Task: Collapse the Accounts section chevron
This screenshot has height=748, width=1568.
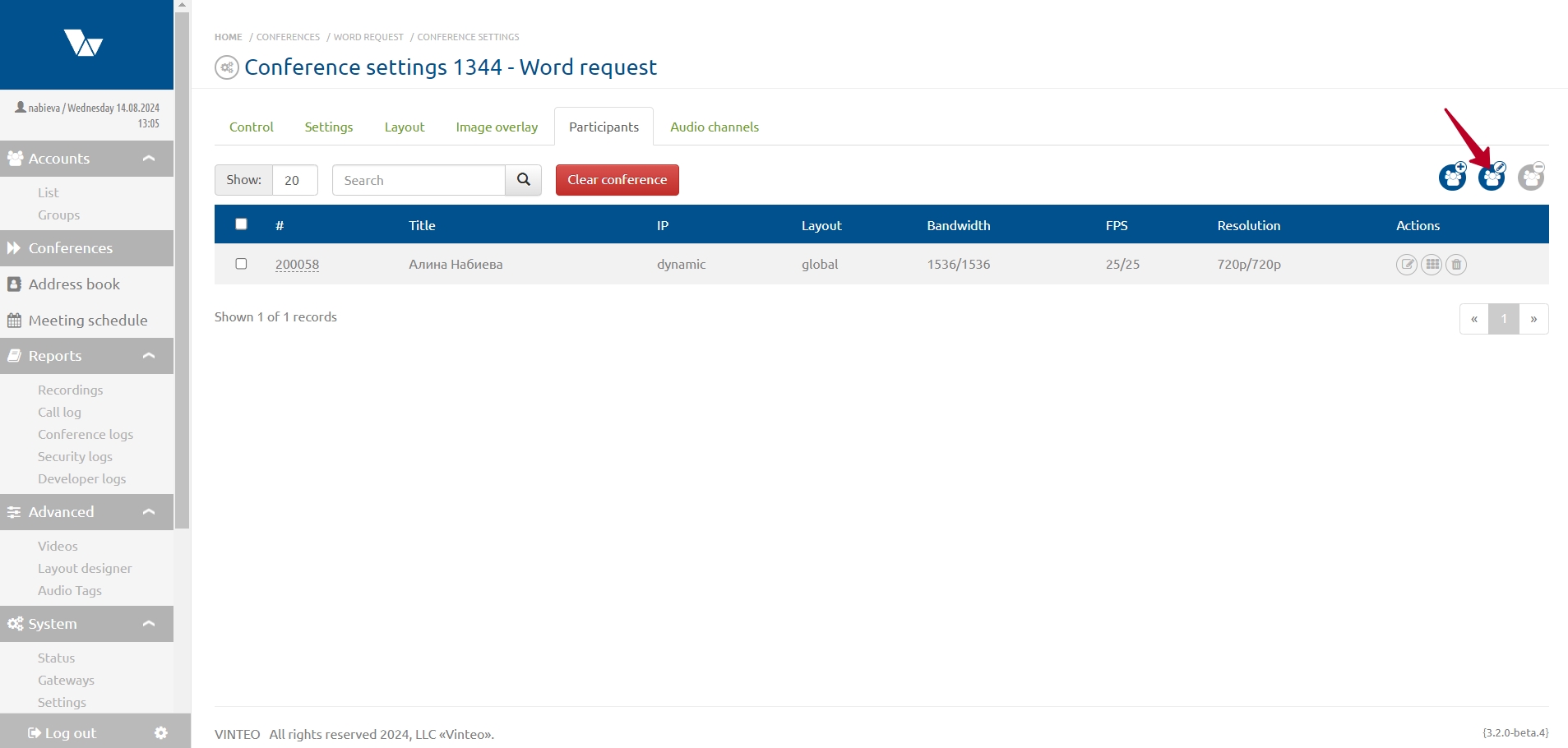Action: [x=149, y=159]
